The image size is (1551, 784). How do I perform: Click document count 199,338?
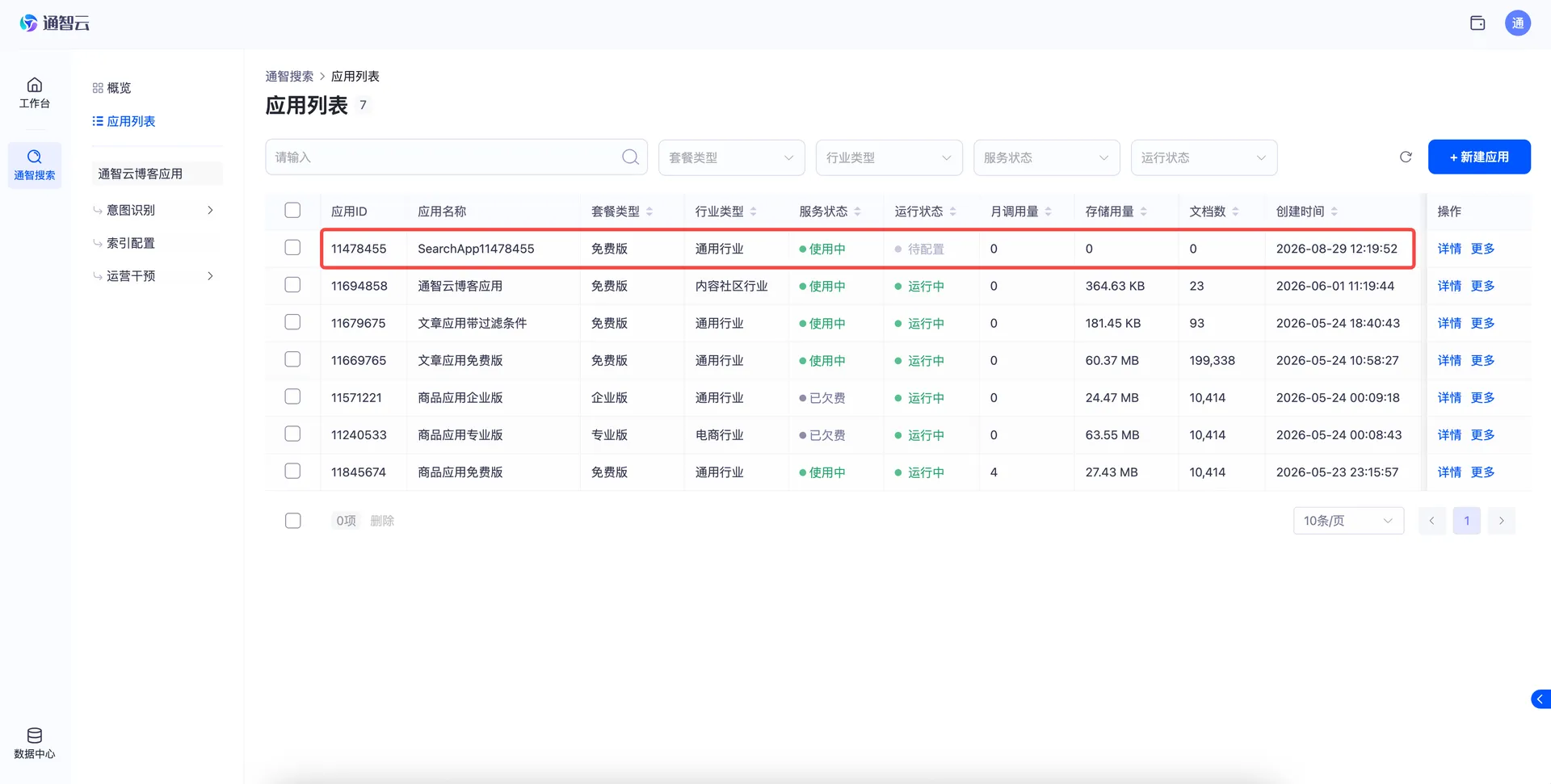point(1212,360)
